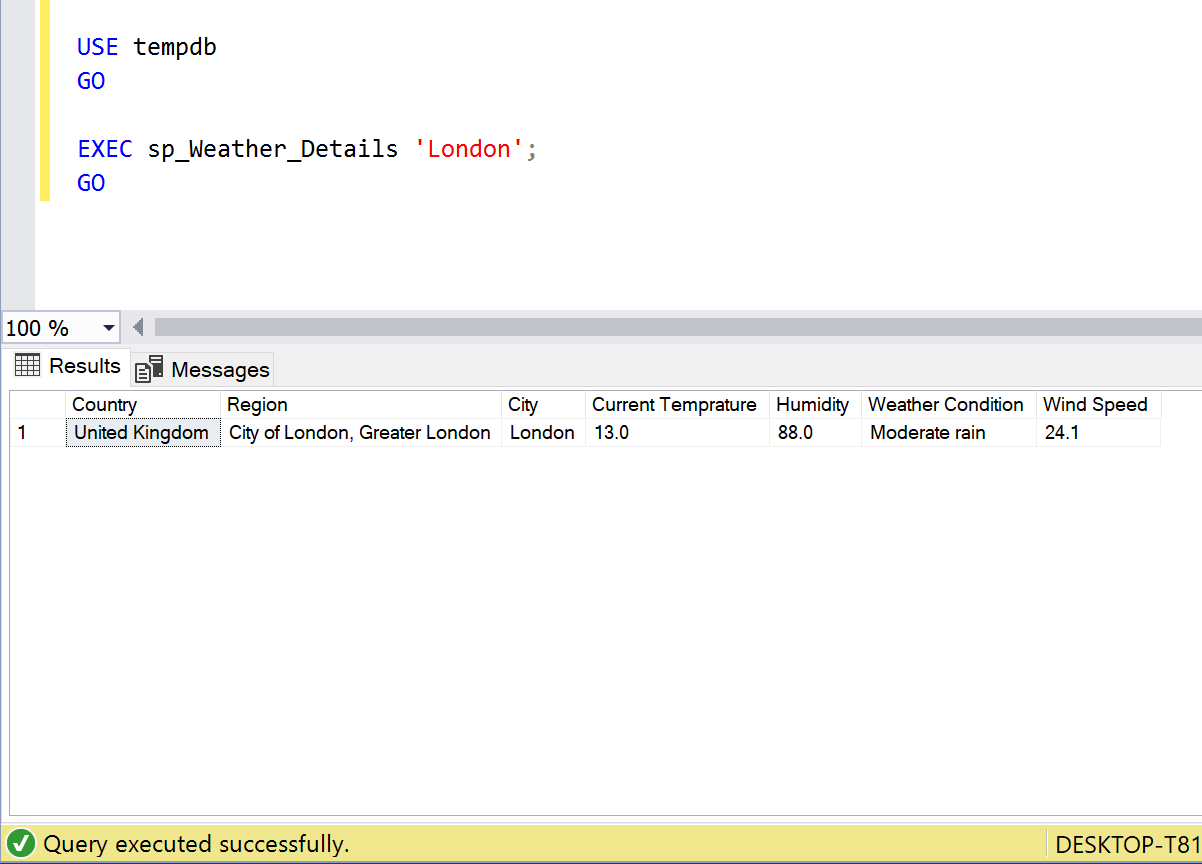Click the blank top-left grid corner cell
This screenshot has height=864, width=1202.
pyautogui.click(x=37, y=405)
